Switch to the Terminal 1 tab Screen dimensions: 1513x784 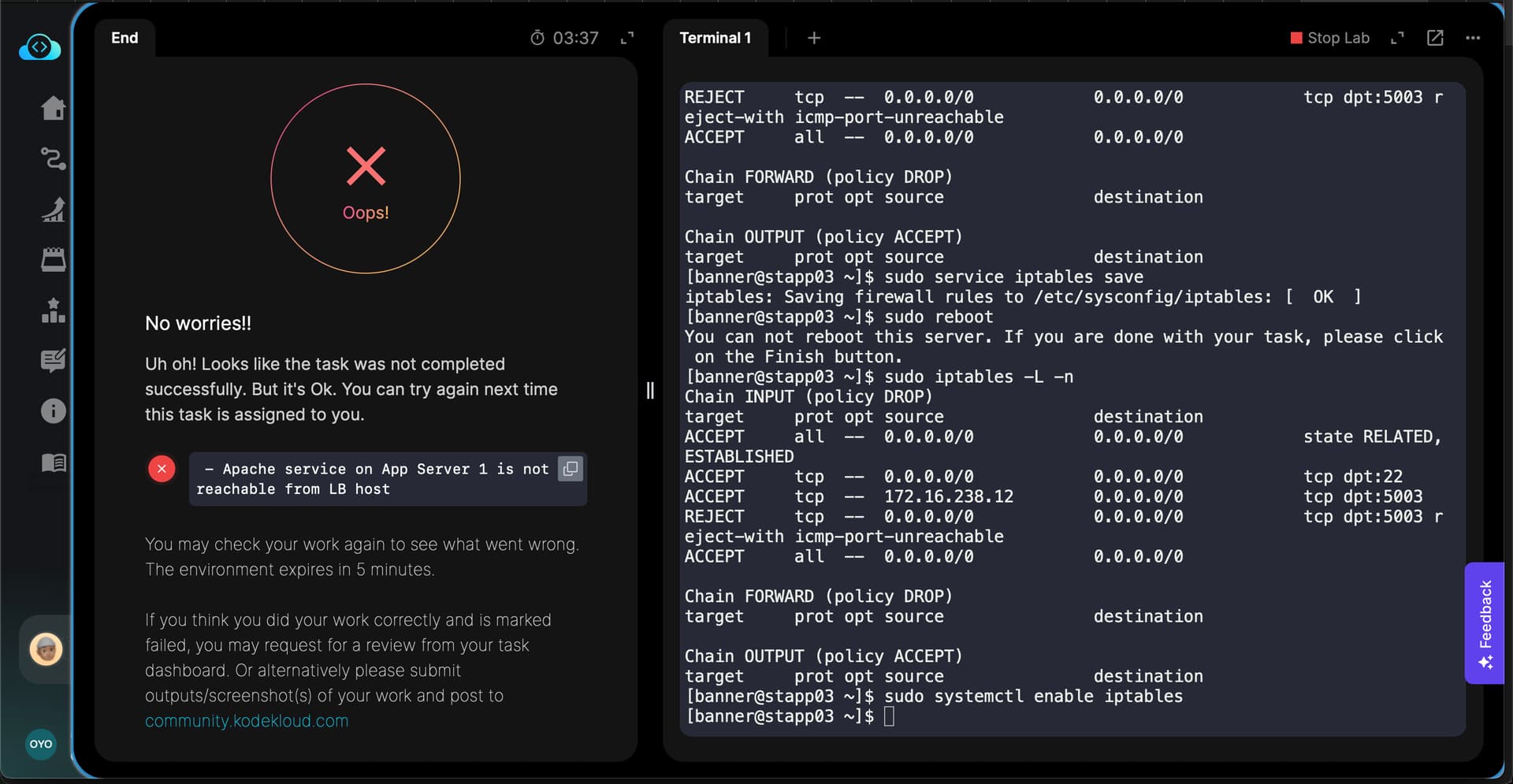[715, 38]
